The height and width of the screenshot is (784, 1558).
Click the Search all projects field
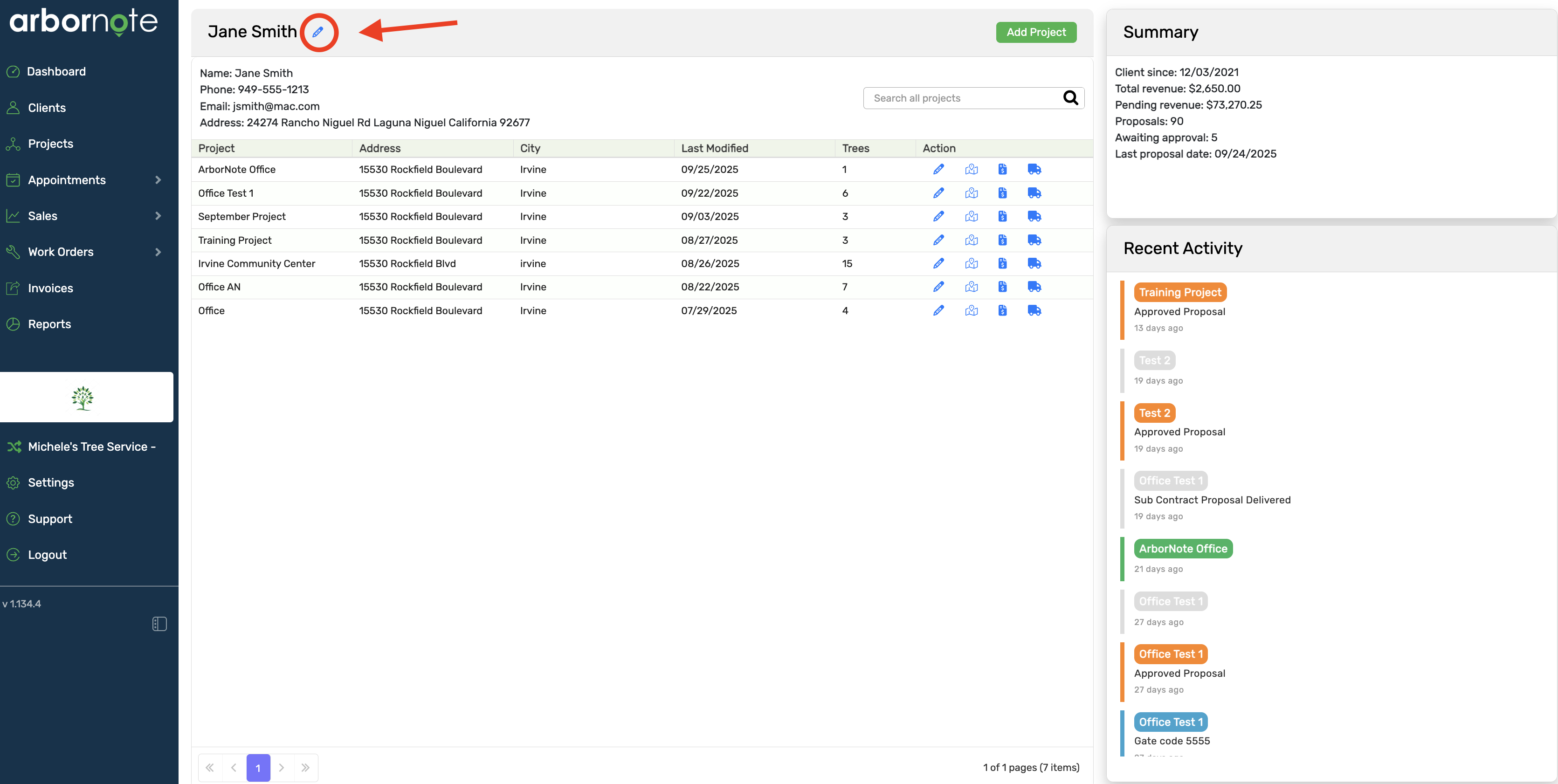coord(962,98)
